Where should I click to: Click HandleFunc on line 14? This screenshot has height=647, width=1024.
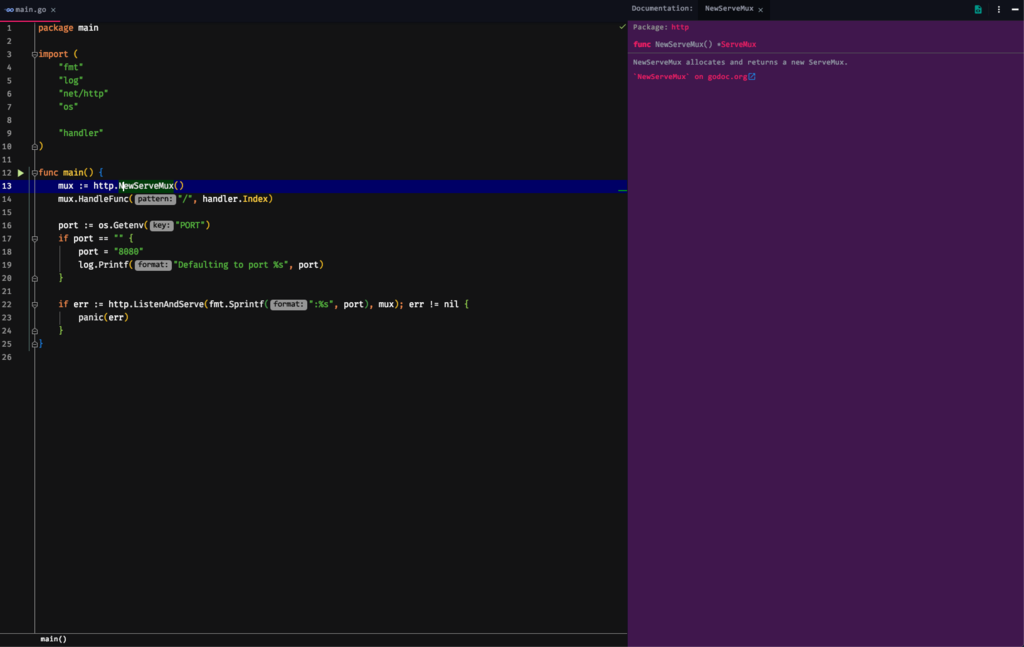pyautogui.click(x=103, y=199)
